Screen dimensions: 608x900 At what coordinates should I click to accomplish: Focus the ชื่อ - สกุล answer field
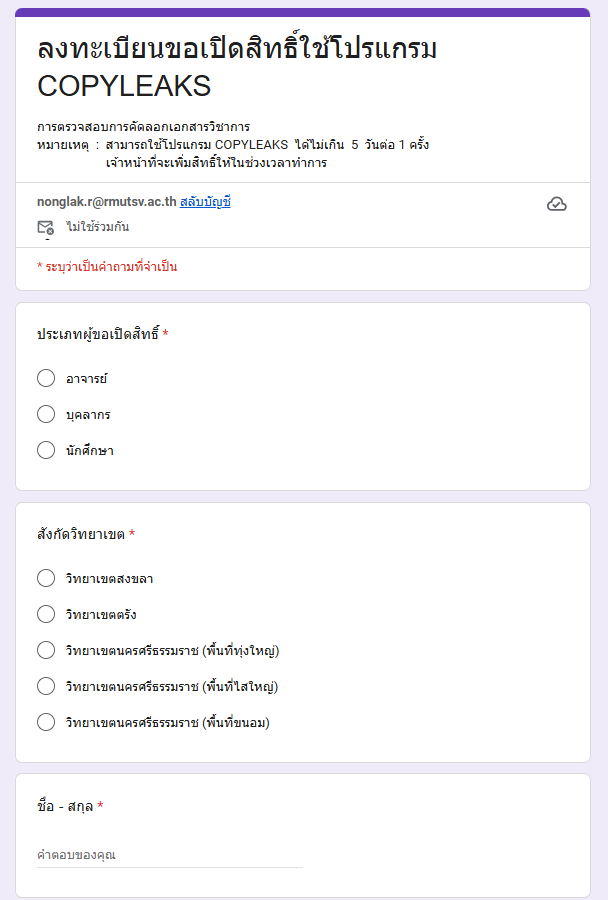pyautogui.click(x=170, y=855)
